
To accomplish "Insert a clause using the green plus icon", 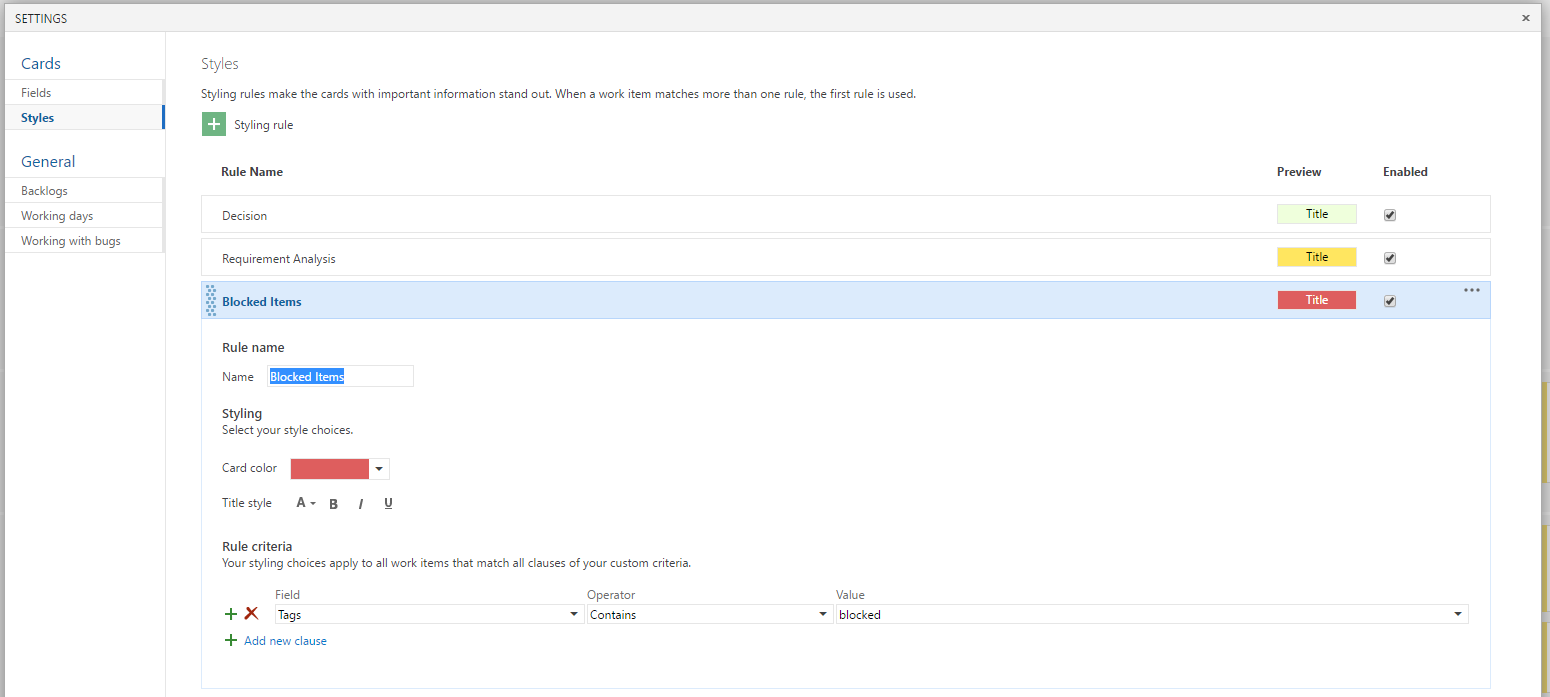I will tap(231, 614).
